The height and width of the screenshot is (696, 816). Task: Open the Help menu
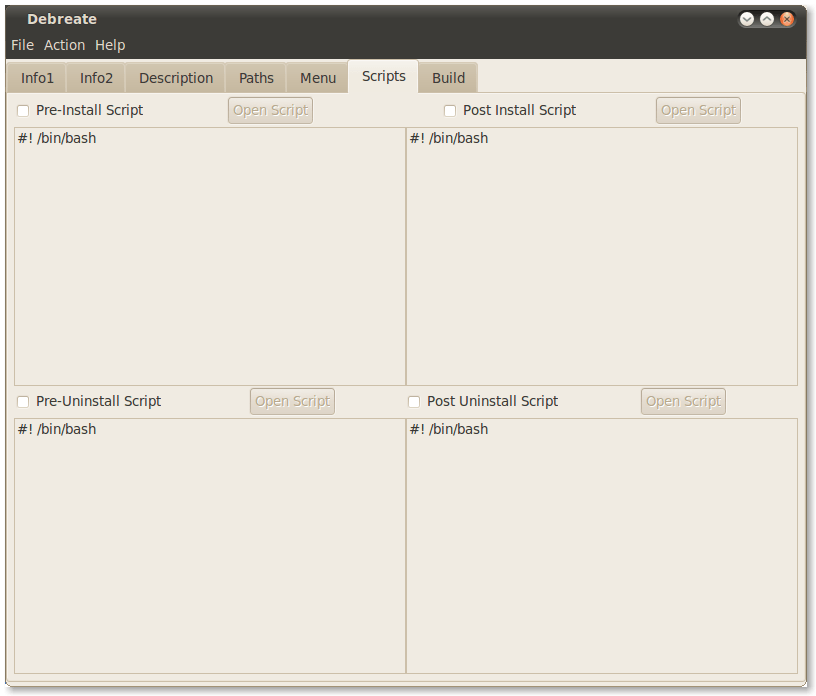(x=110, y=45)
